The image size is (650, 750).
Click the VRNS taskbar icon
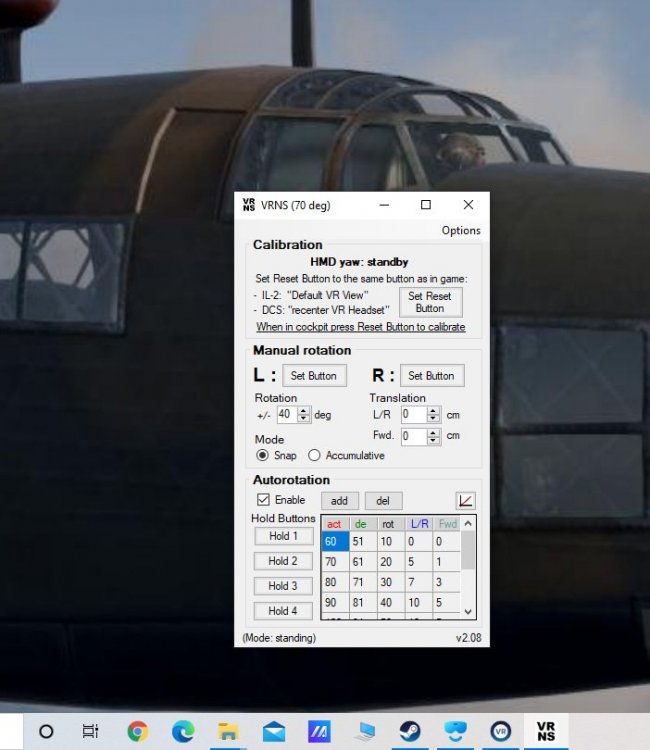pyautogui.click(x=546, y=732)
